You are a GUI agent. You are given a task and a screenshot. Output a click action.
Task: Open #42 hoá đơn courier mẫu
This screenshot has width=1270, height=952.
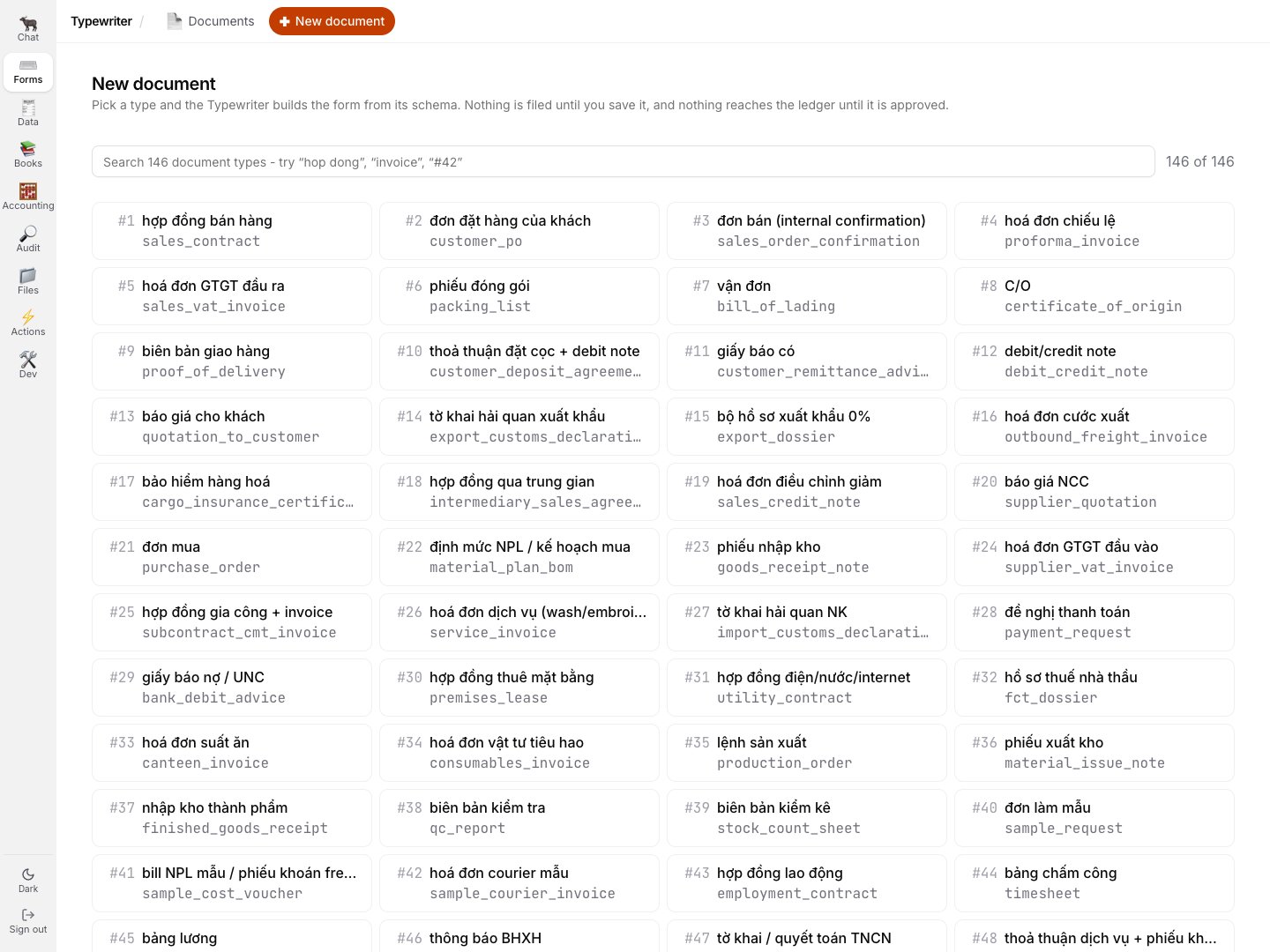519,883
